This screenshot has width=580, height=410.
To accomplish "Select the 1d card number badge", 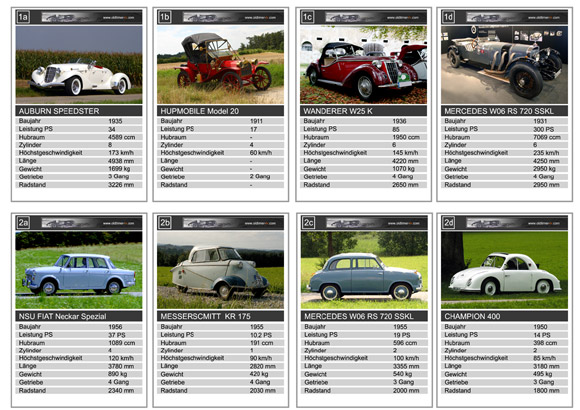I will 448,17.
